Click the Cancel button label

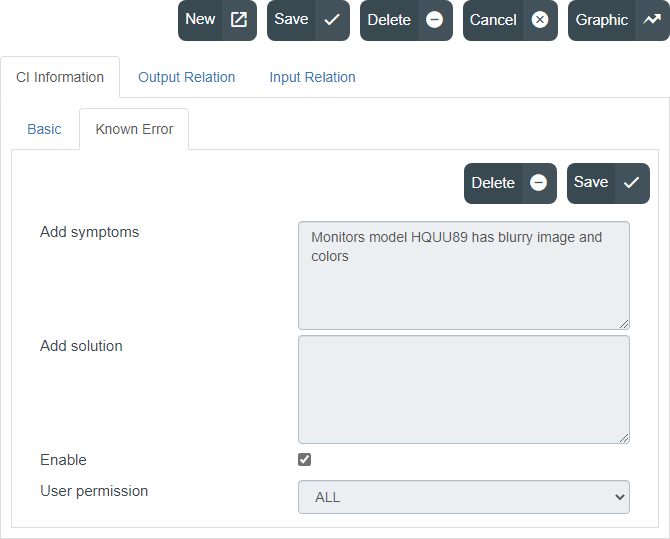click(493, 20)
